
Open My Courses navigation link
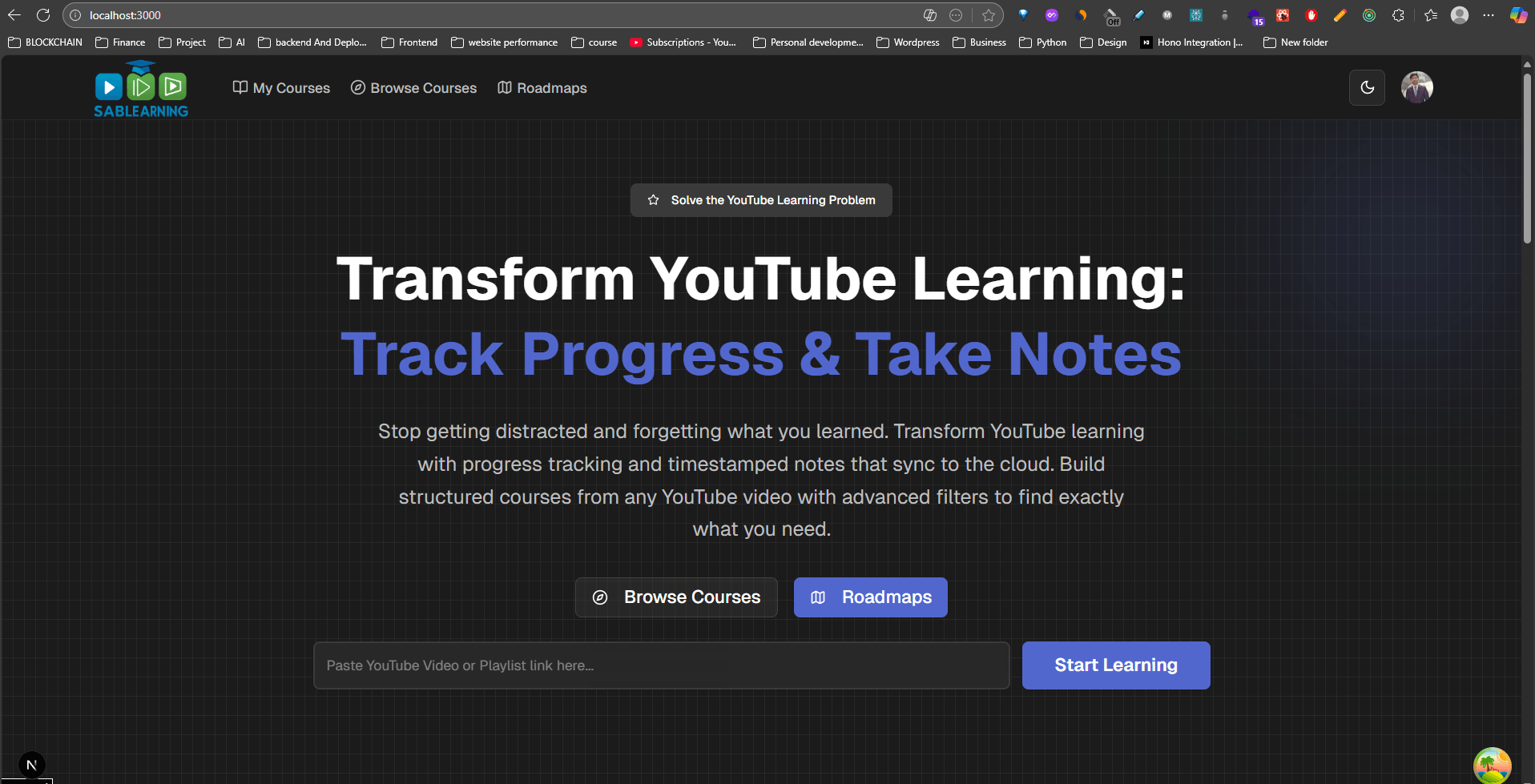click(281, 88)
